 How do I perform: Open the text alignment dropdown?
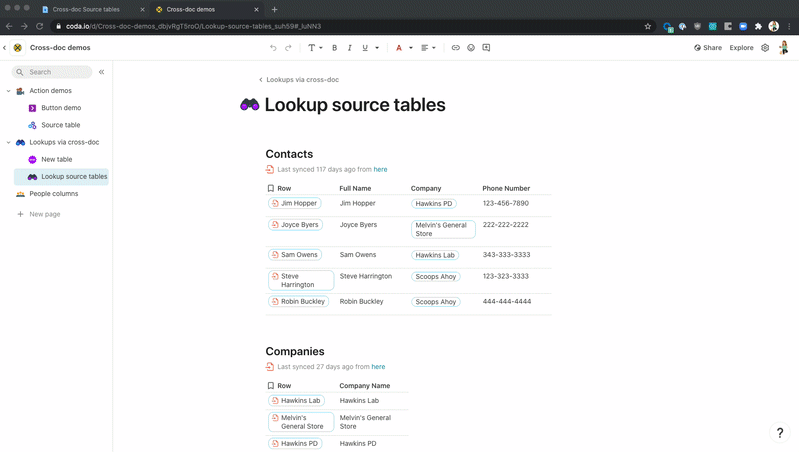427,48
